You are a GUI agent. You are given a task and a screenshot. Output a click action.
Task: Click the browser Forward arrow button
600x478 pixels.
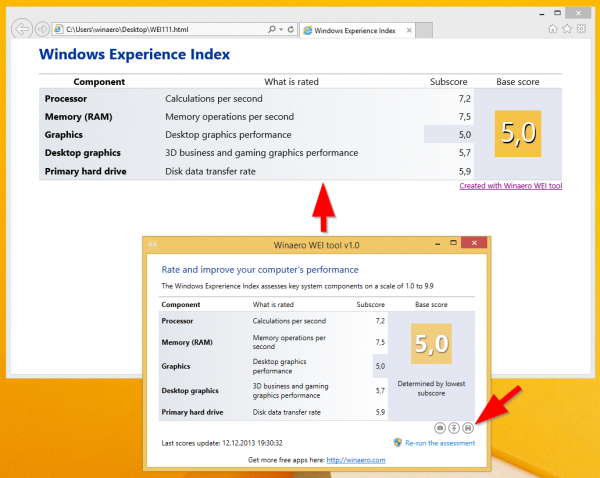(x=42, y=29)
